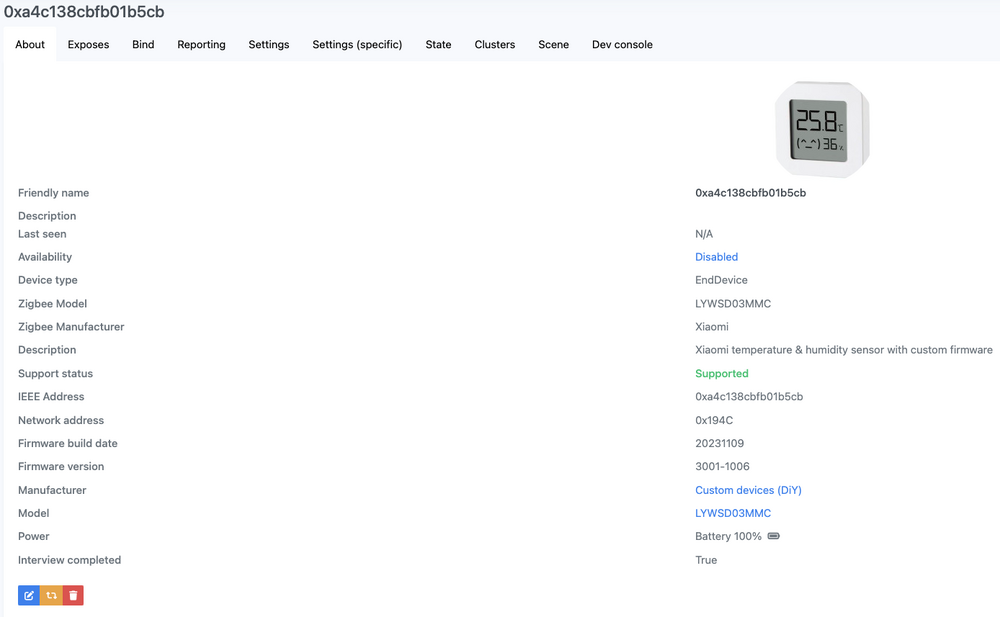This screenshot has width=1000, height=617.
Task: Open the Custom devices (DiY) manufacturer link
Action: click(748, 490)
